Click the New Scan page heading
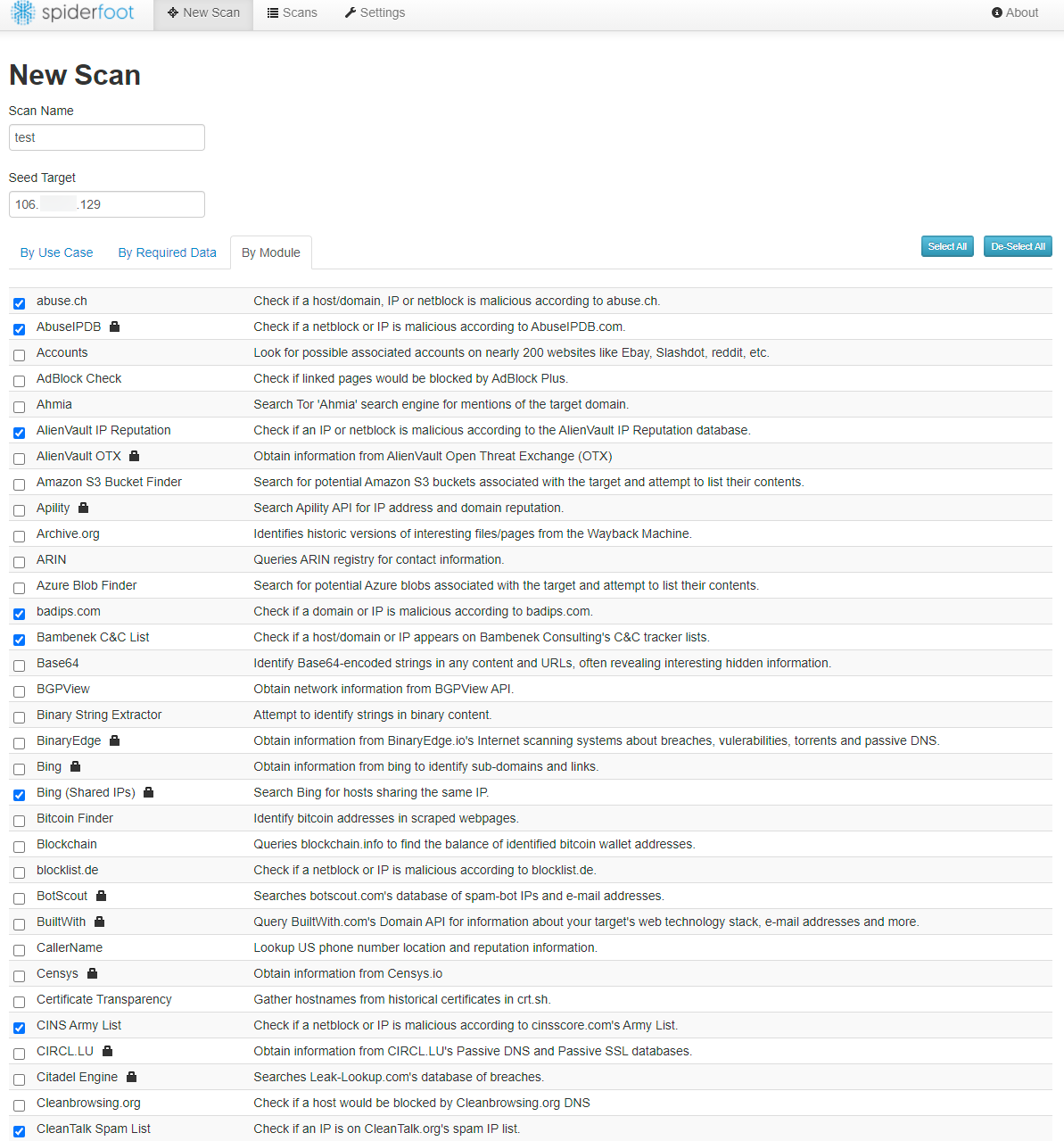Image resolution: width=1064 pixels, height=1141 pixels. pos(75,75)
